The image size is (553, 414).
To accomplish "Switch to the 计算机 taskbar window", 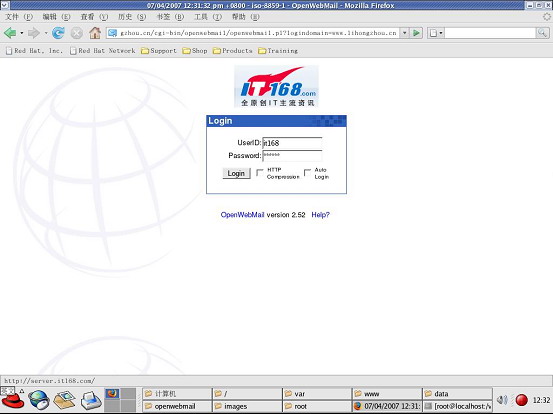I will (177, 394).
